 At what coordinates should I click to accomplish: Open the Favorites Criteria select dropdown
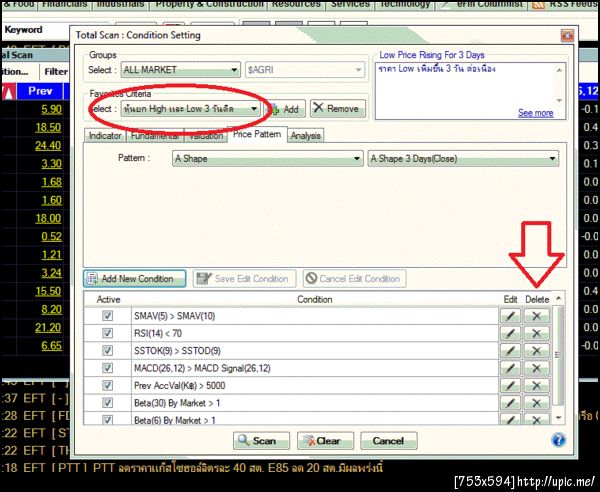tap(191, 109)
